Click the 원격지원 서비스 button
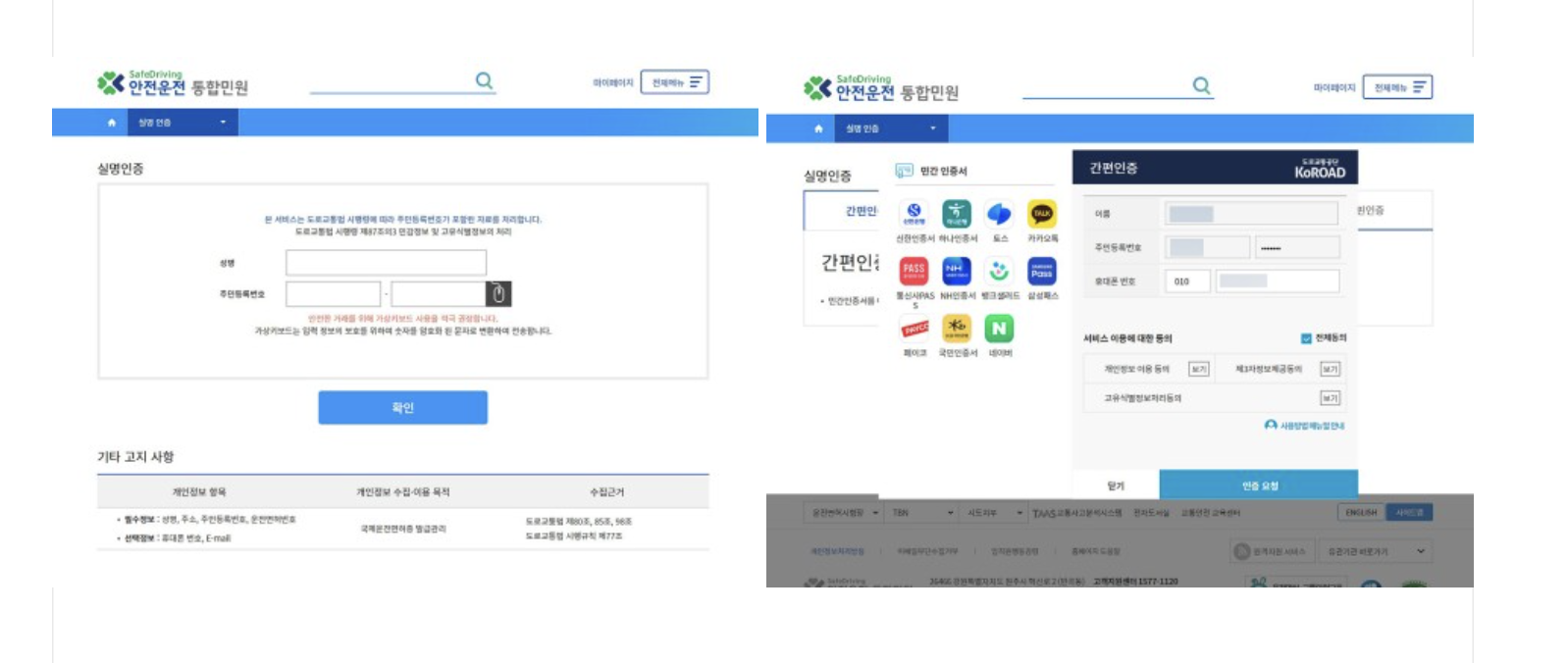 (1271, 552)
